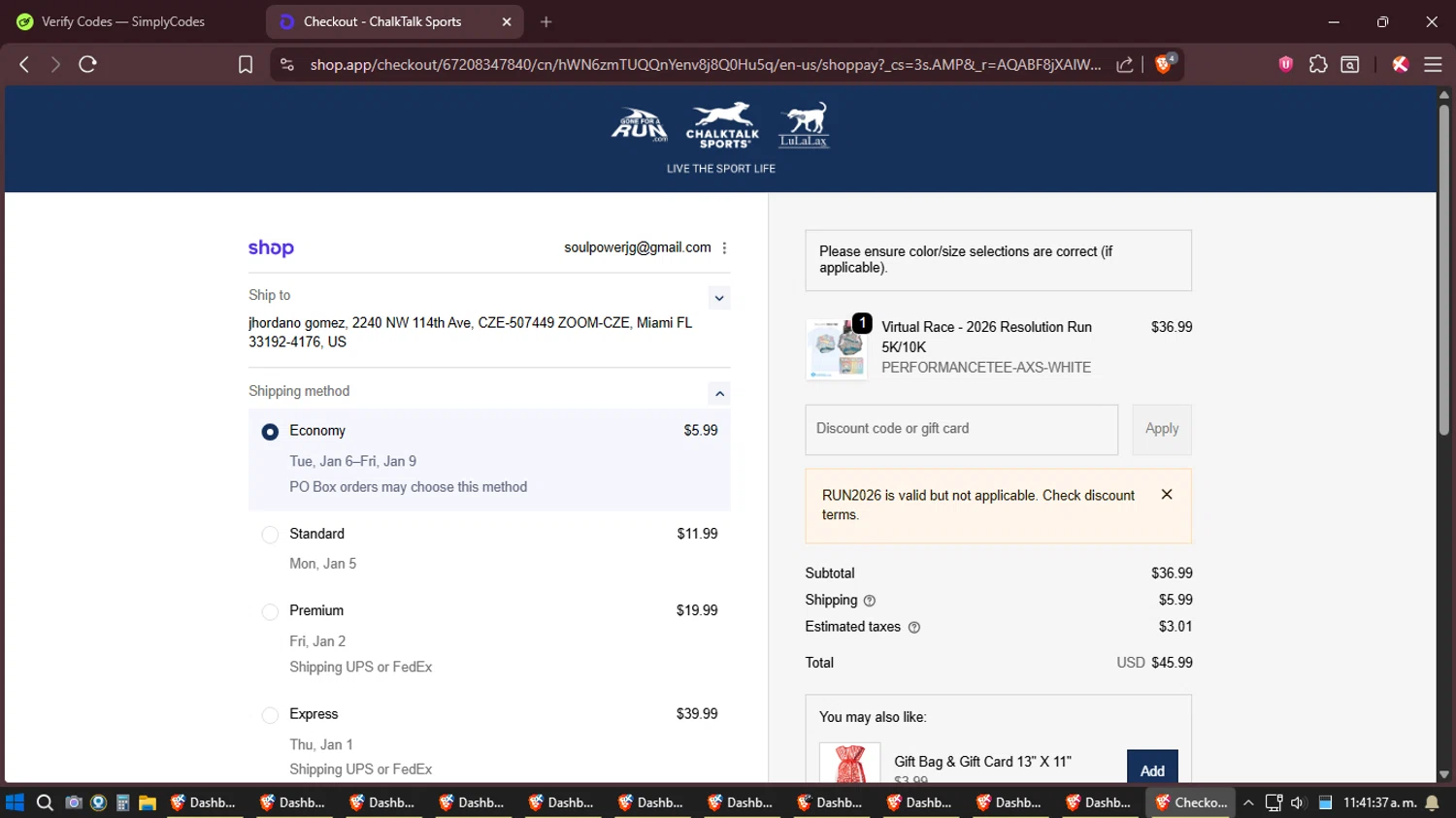Show shipping cost help tooltip icon
1456x818 pixels.
(x=870, y=601)
